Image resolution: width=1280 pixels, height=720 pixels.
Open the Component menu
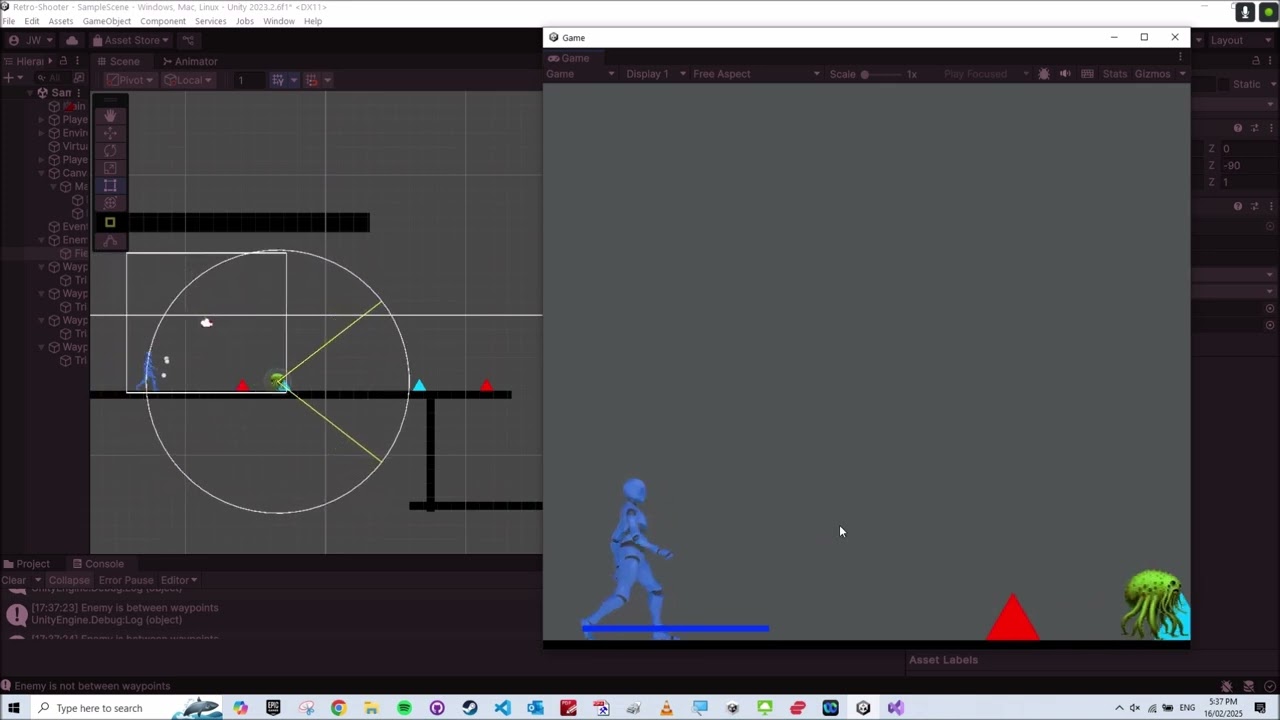click(x=162, y=21)
